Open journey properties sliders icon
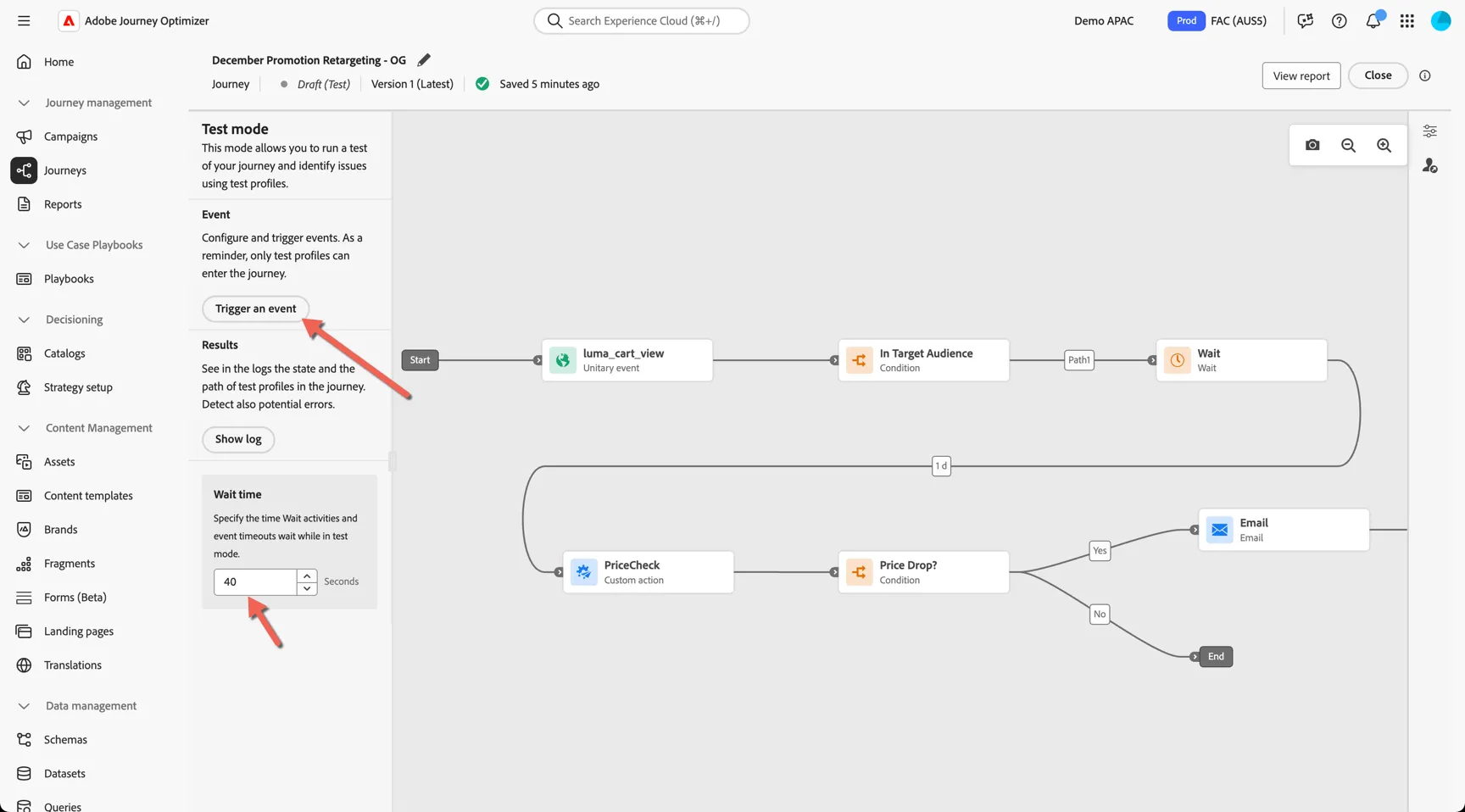This screenshot has height=812, width=1465. 1429,131
